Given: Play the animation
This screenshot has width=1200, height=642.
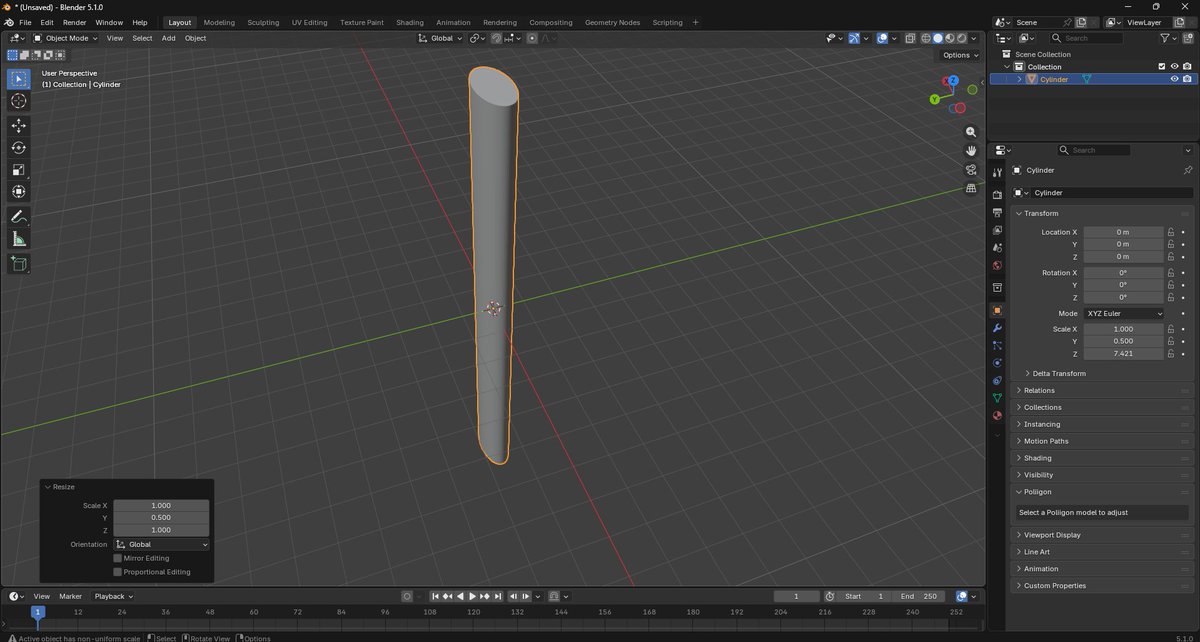Looking at the screenshot, I should tap(472, 596).
